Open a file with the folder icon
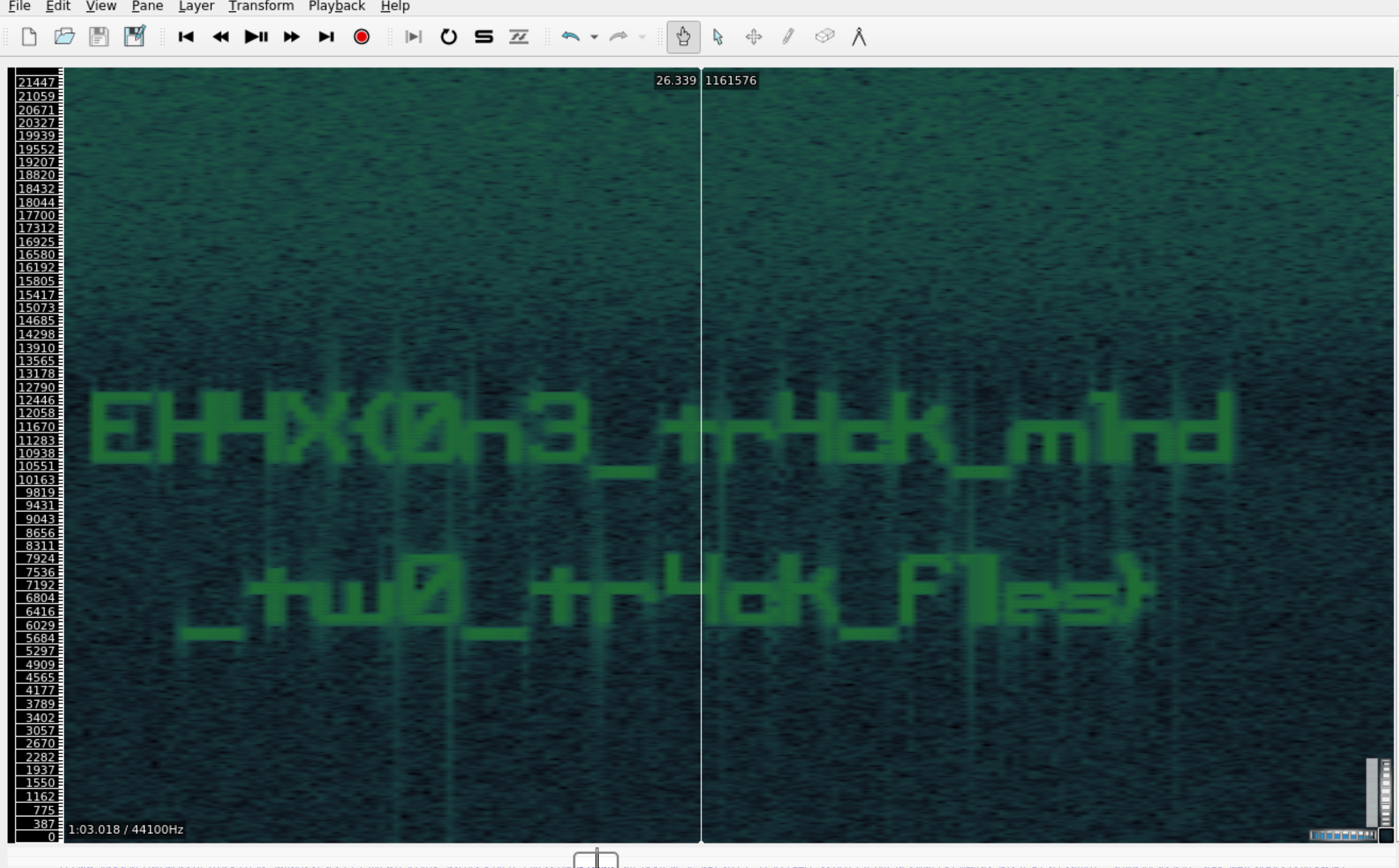The image size is (1399, 868). click(64, 37)
